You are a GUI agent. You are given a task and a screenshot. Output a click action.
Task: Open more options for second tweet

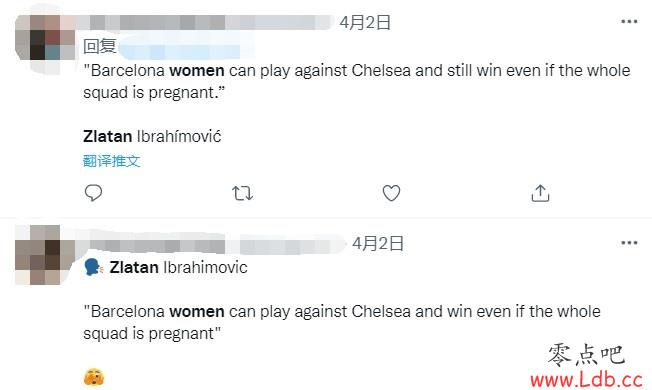[629, 243]
